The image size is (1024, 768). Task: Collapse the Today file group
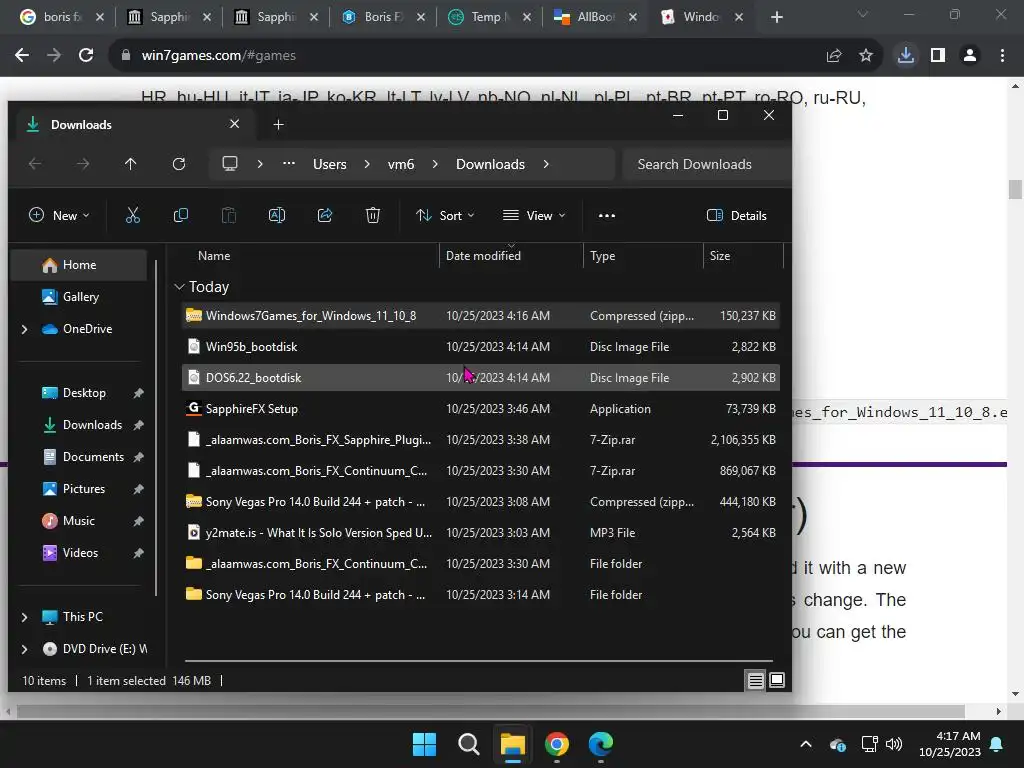tap(180, 287)
